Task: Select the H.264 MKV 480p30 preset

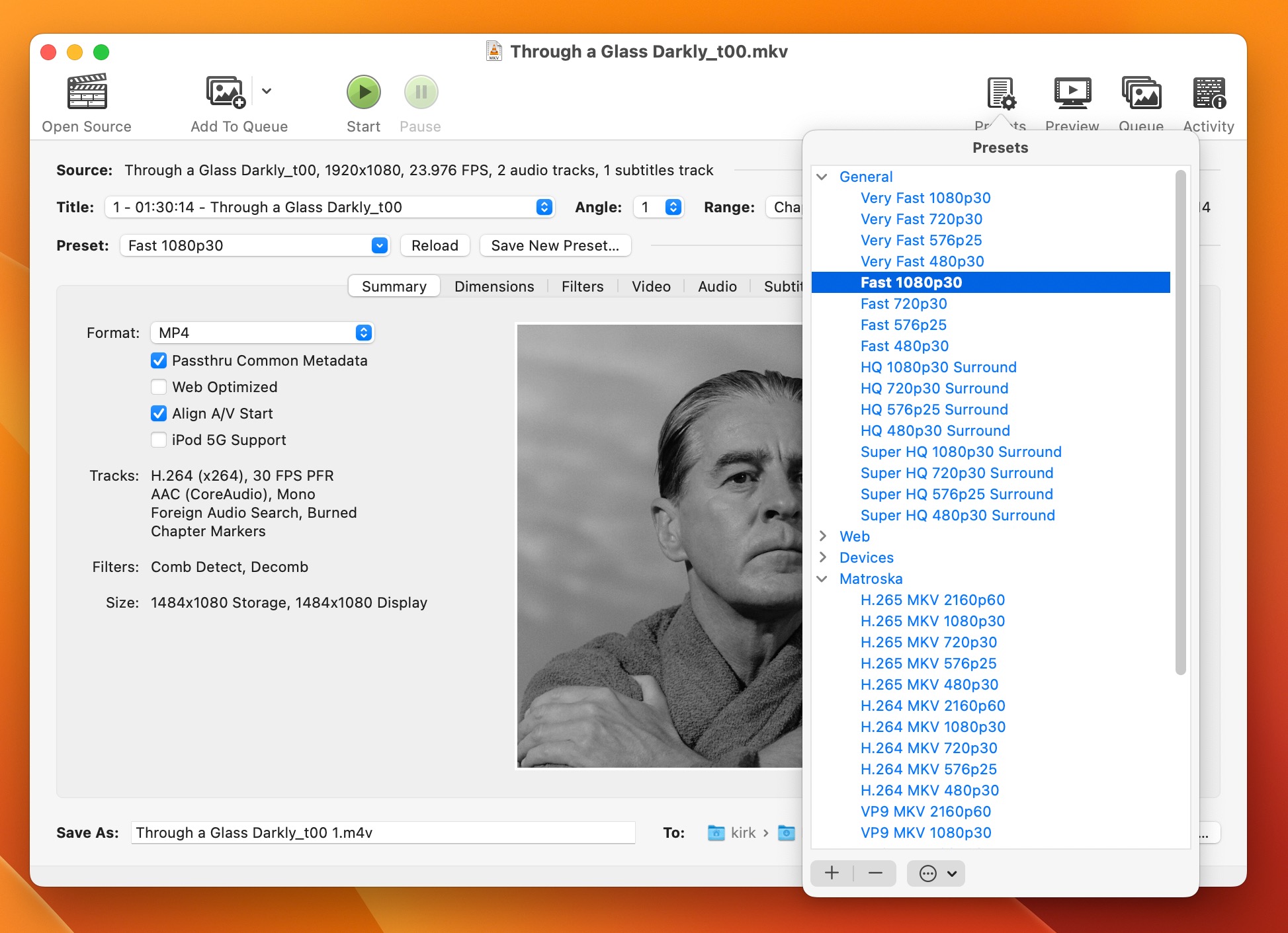Action: point(929,790)
